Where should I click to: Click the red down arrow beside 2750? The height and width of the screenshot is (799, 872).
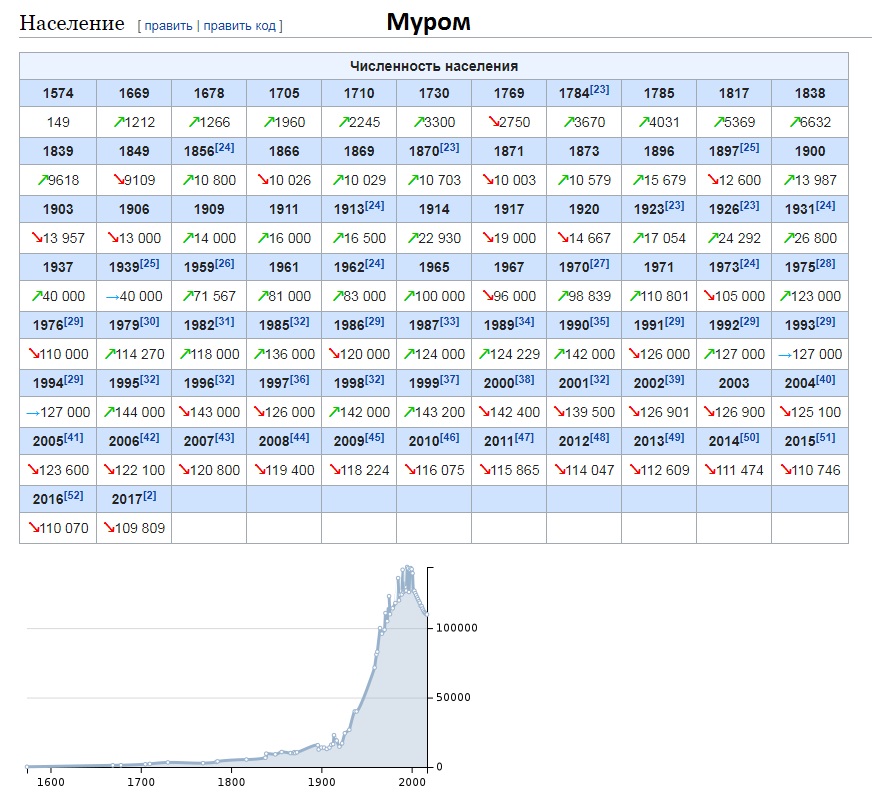coord(493,122)
